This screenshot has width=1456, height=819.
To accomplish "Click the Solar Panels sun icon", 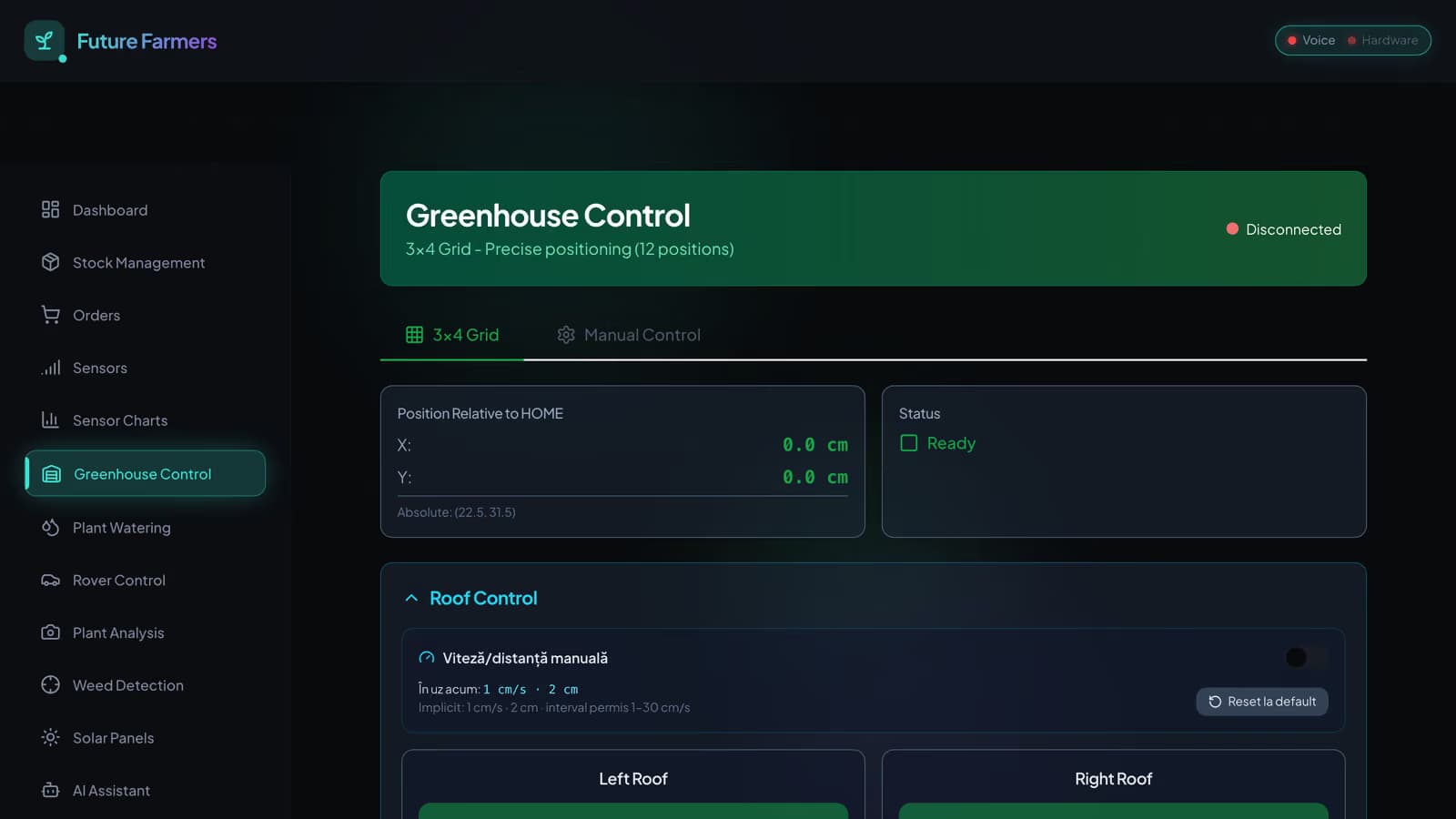I will pyautogui.click(x=50, y=738).
